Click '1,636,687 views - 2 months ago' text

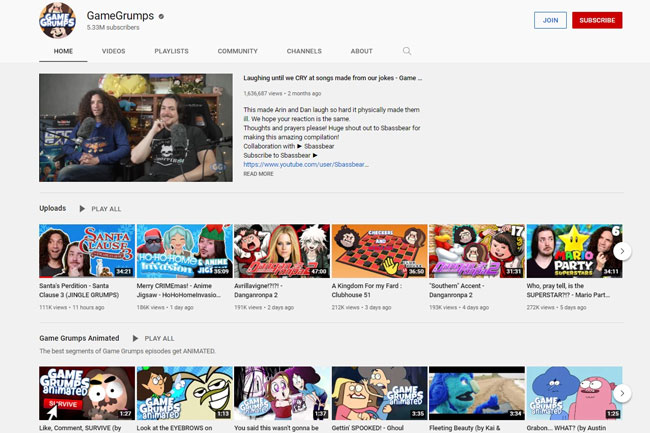tap(282, 94)
